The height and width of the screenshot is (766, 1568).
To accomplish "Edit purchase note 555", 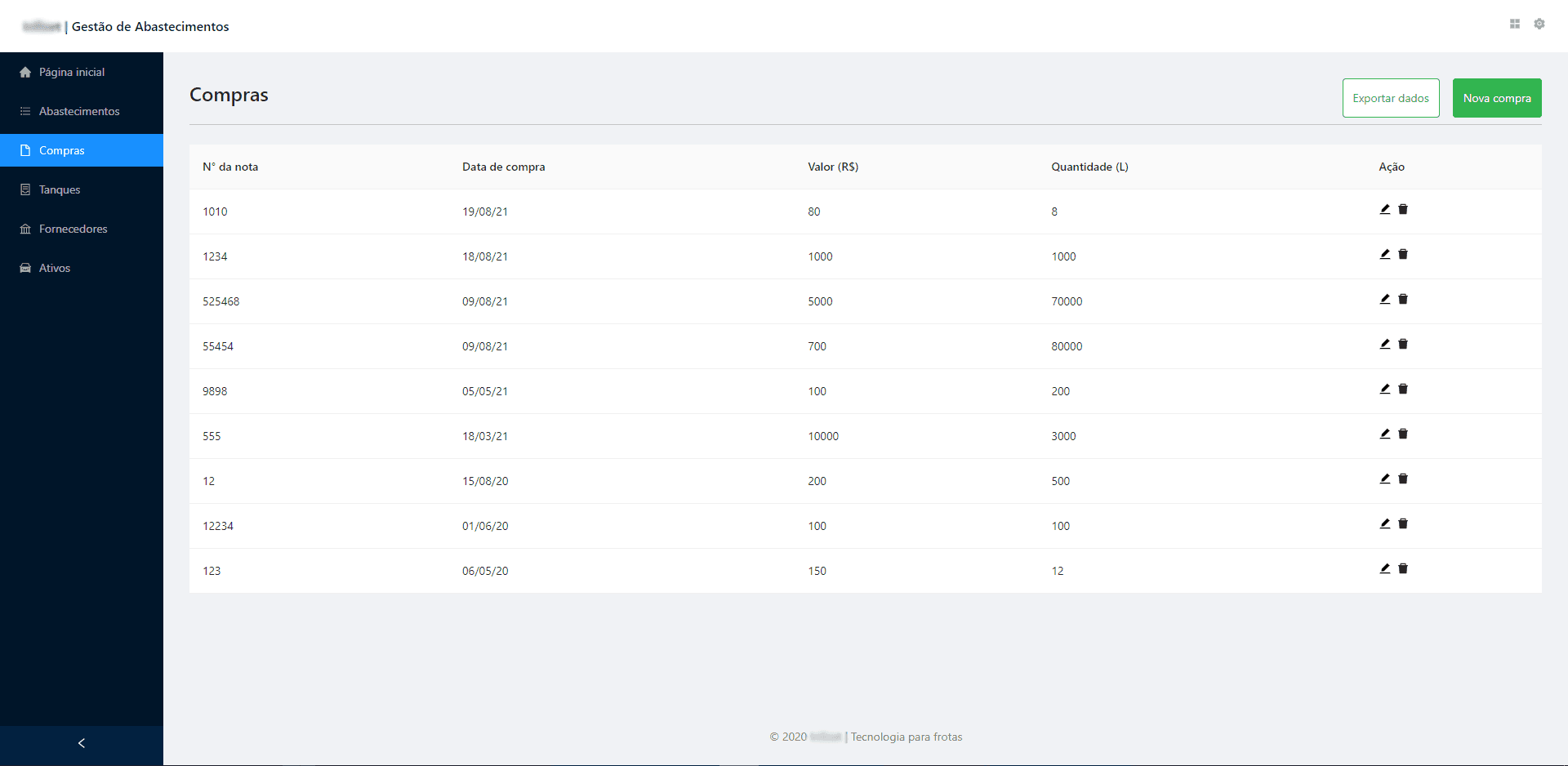I will pyautogui.click(x=1385, y=434).
